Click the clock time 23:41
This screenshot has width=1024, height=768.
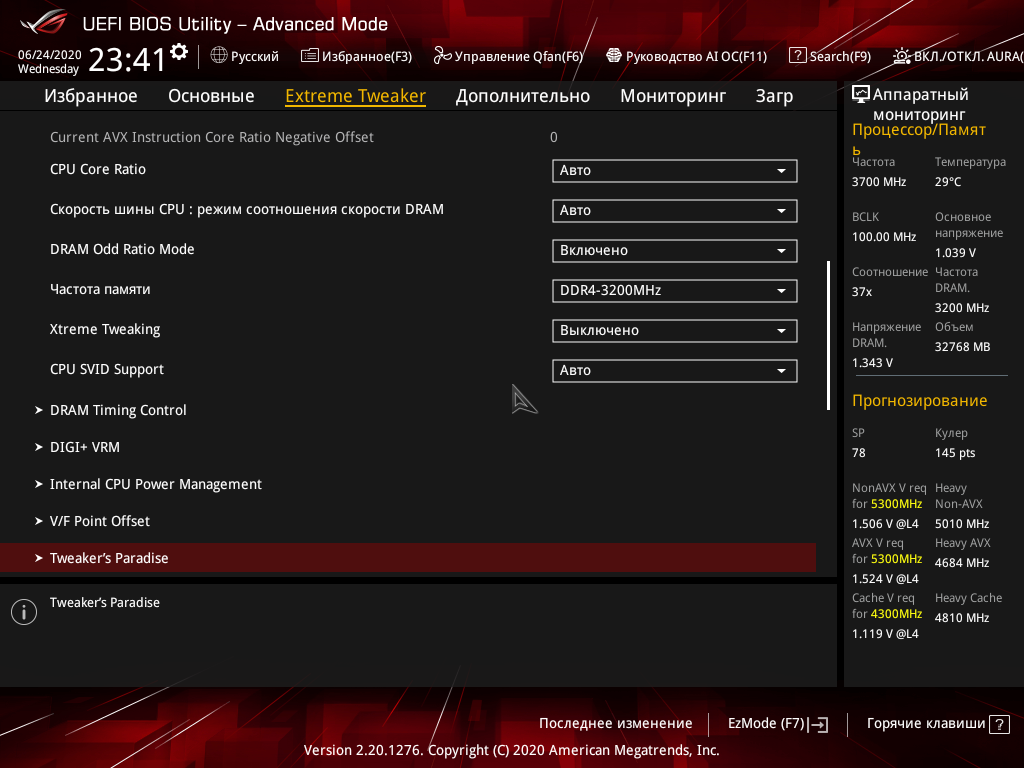[127, 60]
